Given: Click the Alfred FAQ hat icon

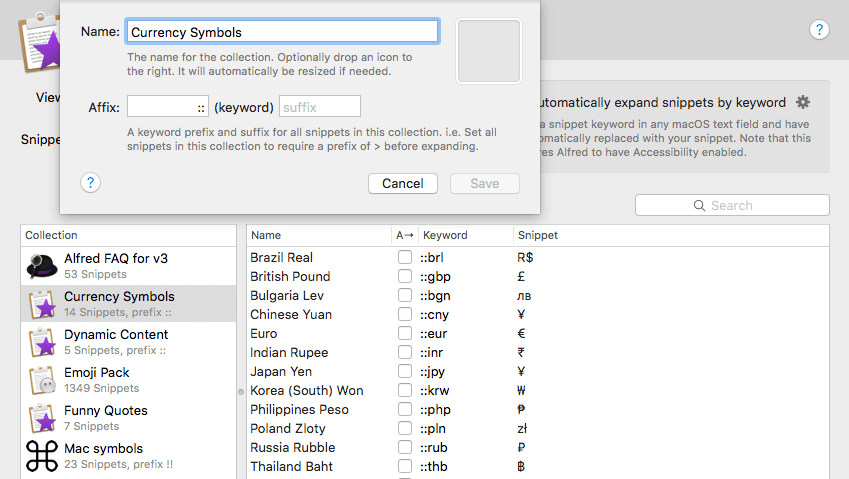Looking at the screenshot, I should pos(42,266).
